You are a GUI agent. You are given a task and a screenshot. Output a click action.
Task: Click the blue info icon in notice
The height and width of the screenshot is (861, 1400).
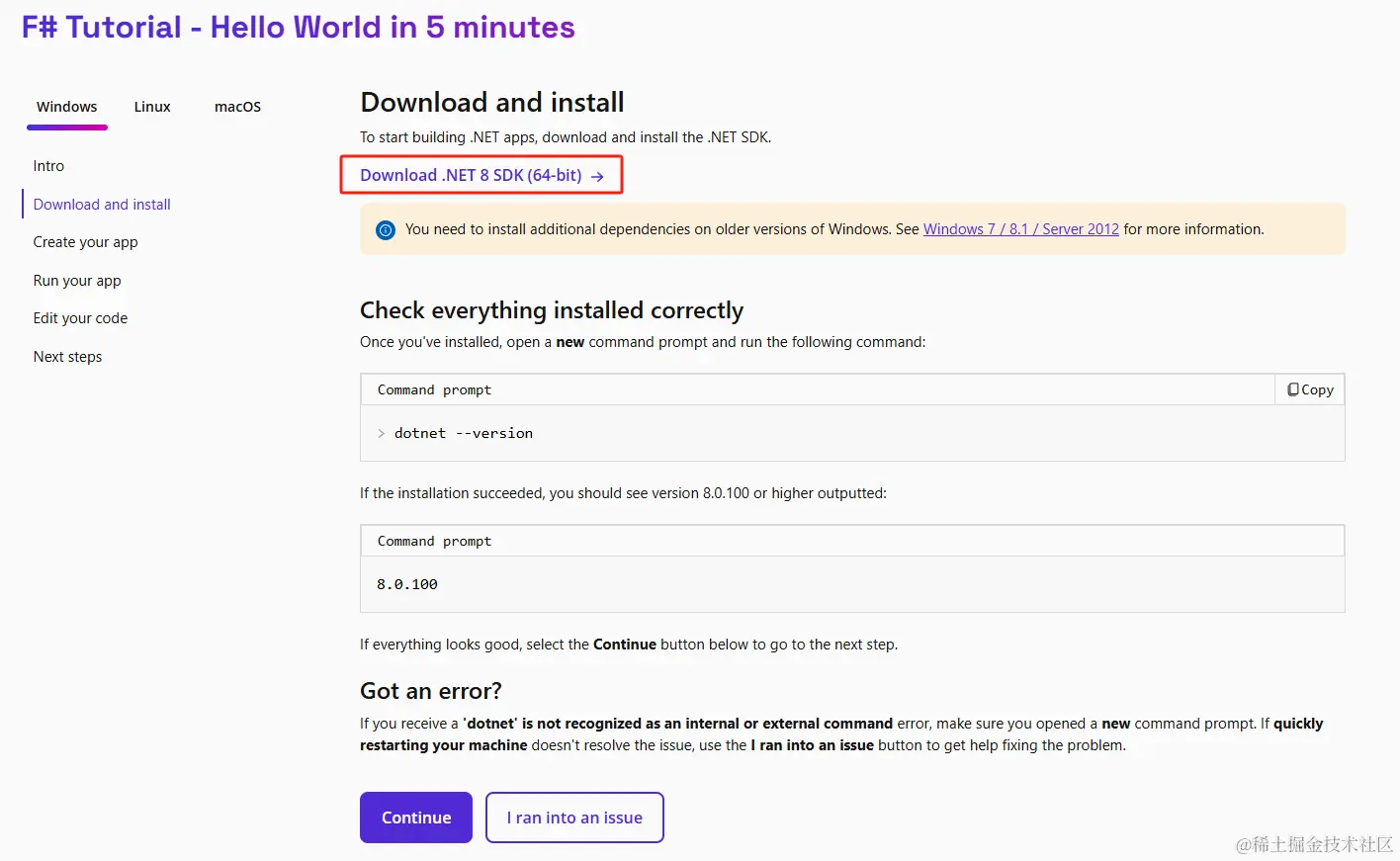[x=386, y=230]
